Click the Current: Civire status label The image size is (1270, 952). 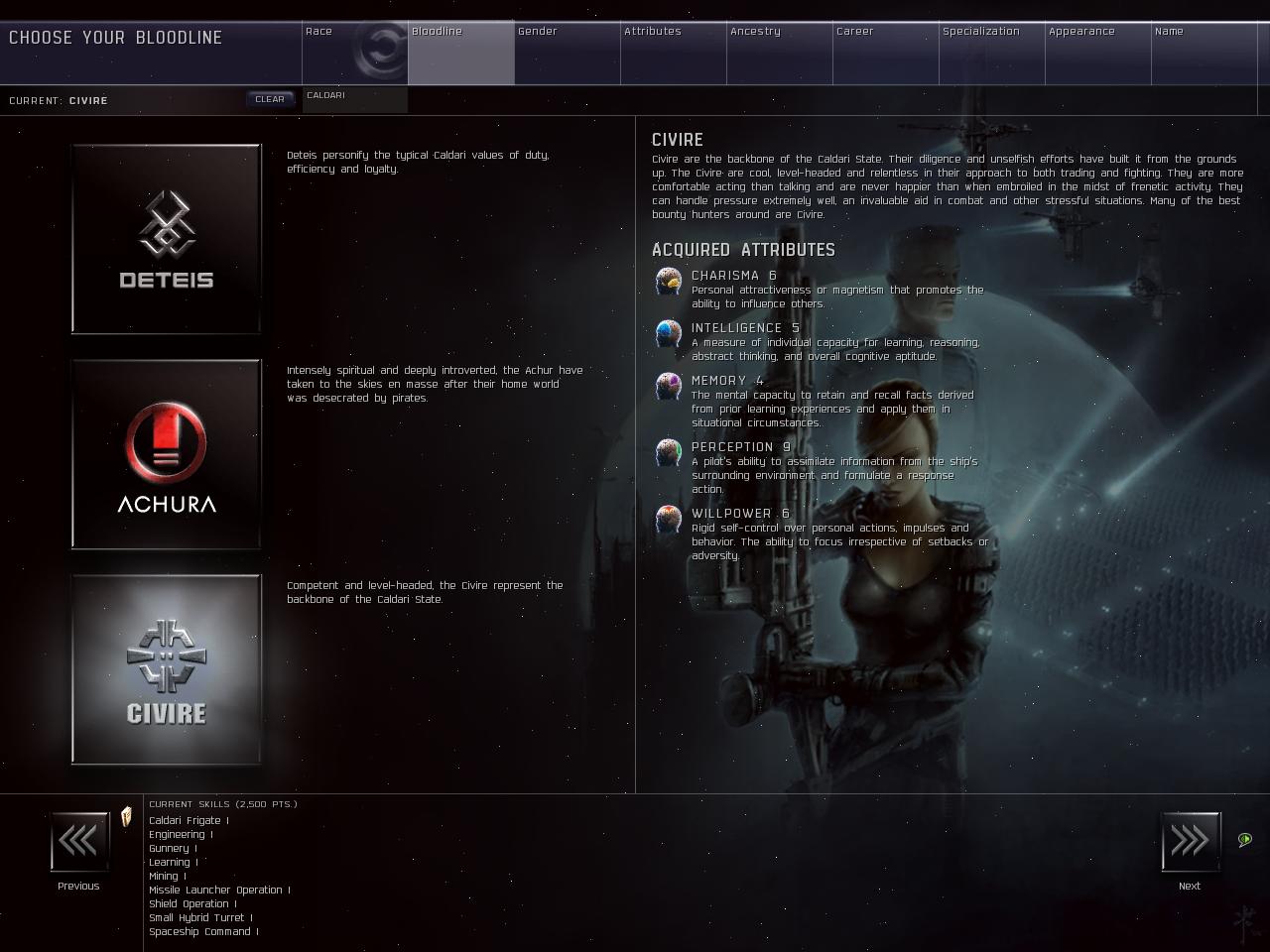pos(59,100)
